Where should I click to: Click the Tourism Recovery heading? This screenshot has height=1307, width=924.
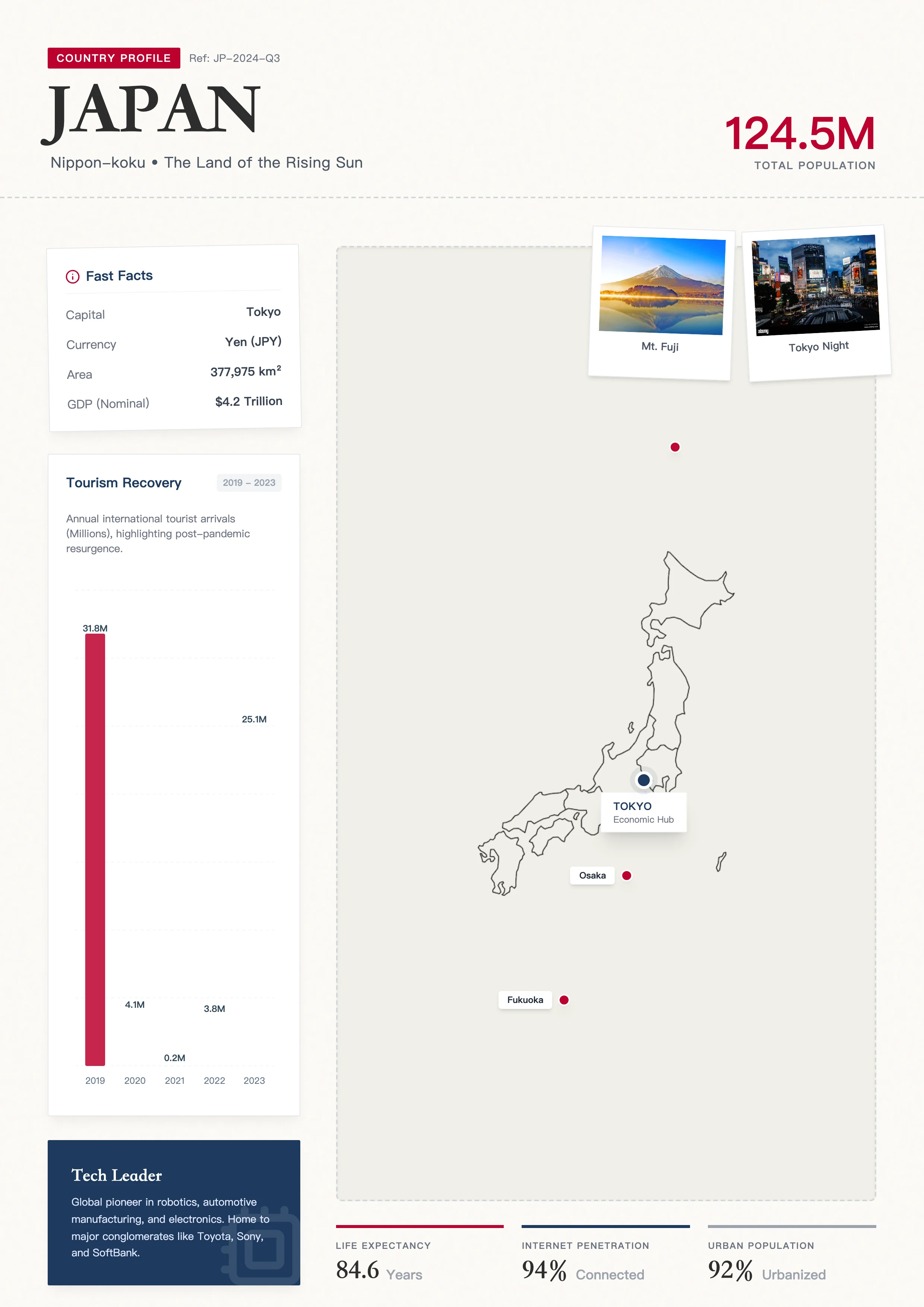click(124, 483)
